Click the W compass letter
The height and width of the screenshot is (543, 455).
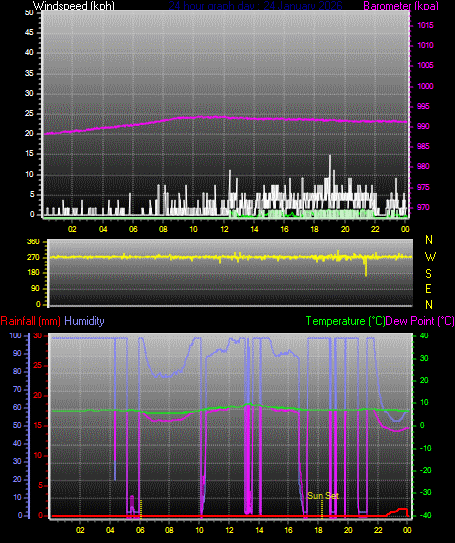click(x=430, y=257)
